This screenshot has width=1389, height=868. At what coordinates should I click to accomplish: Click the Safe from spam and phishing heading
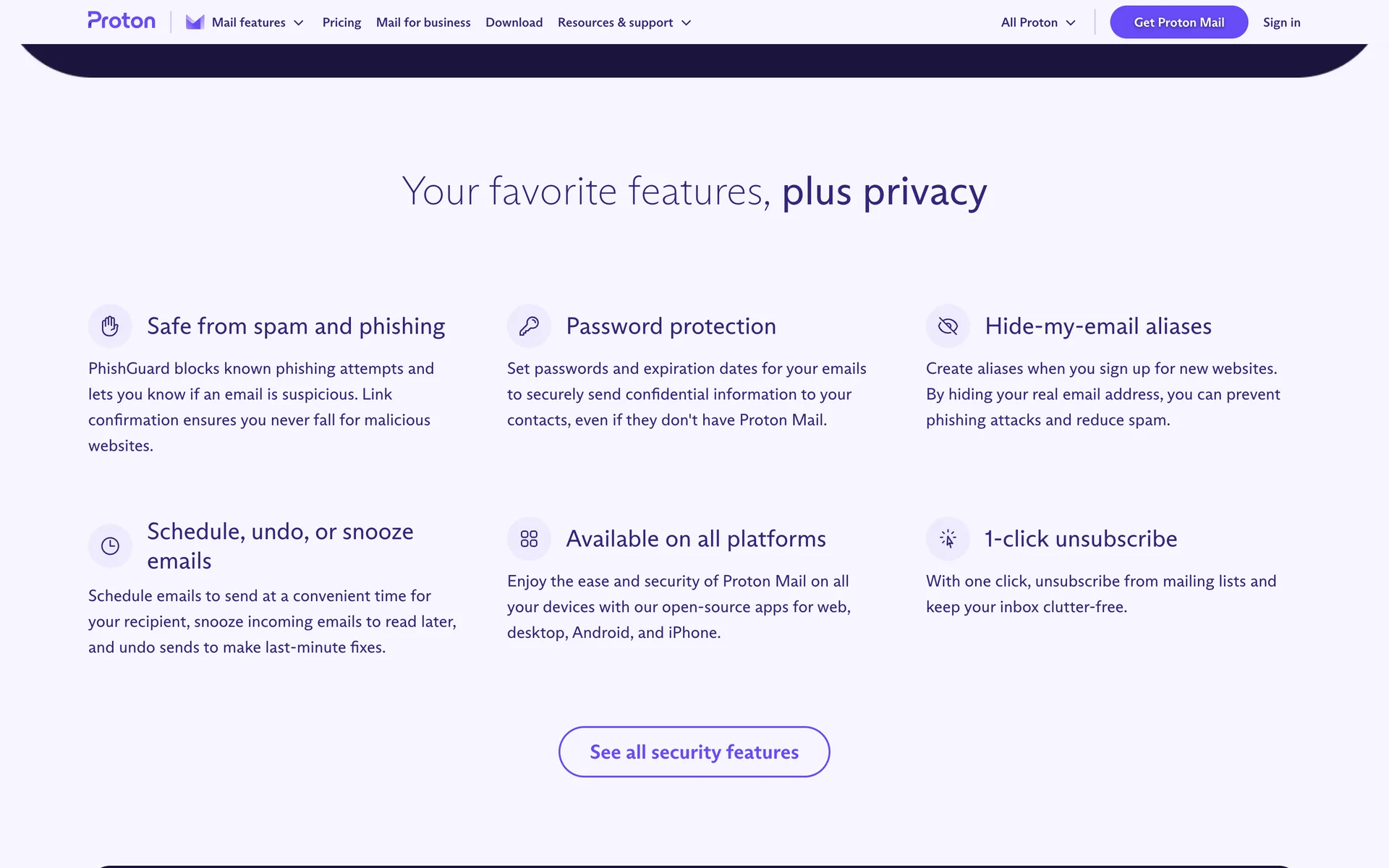click(296, 326)
